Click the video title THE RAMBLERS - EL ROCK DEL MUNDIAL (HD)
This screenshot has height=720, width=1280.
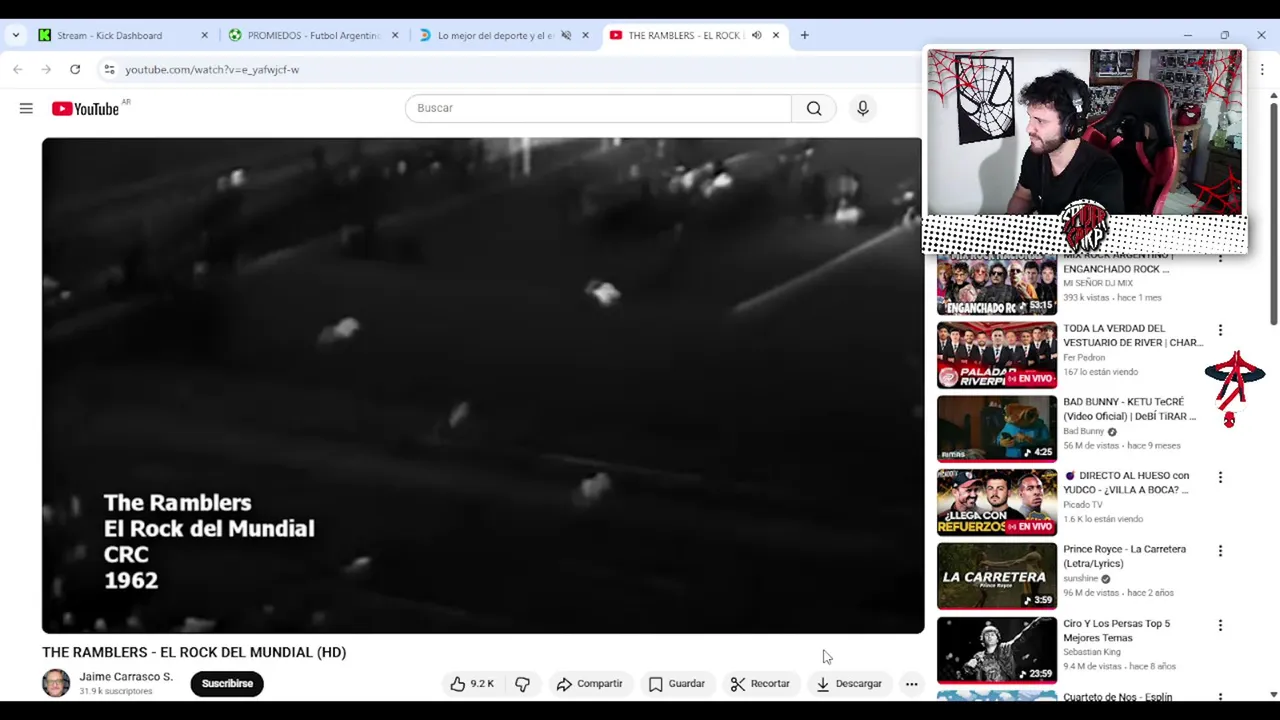194,652
